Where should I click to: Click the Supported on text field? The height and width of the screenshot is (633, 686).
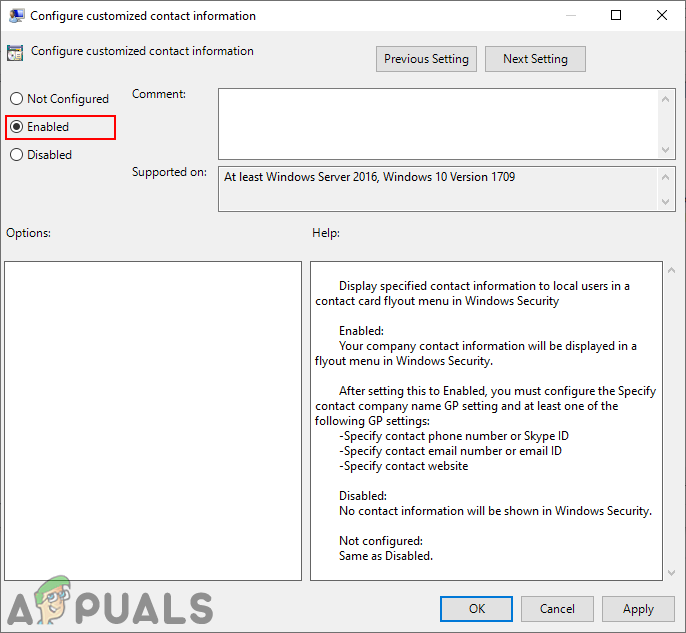(438, 189)
